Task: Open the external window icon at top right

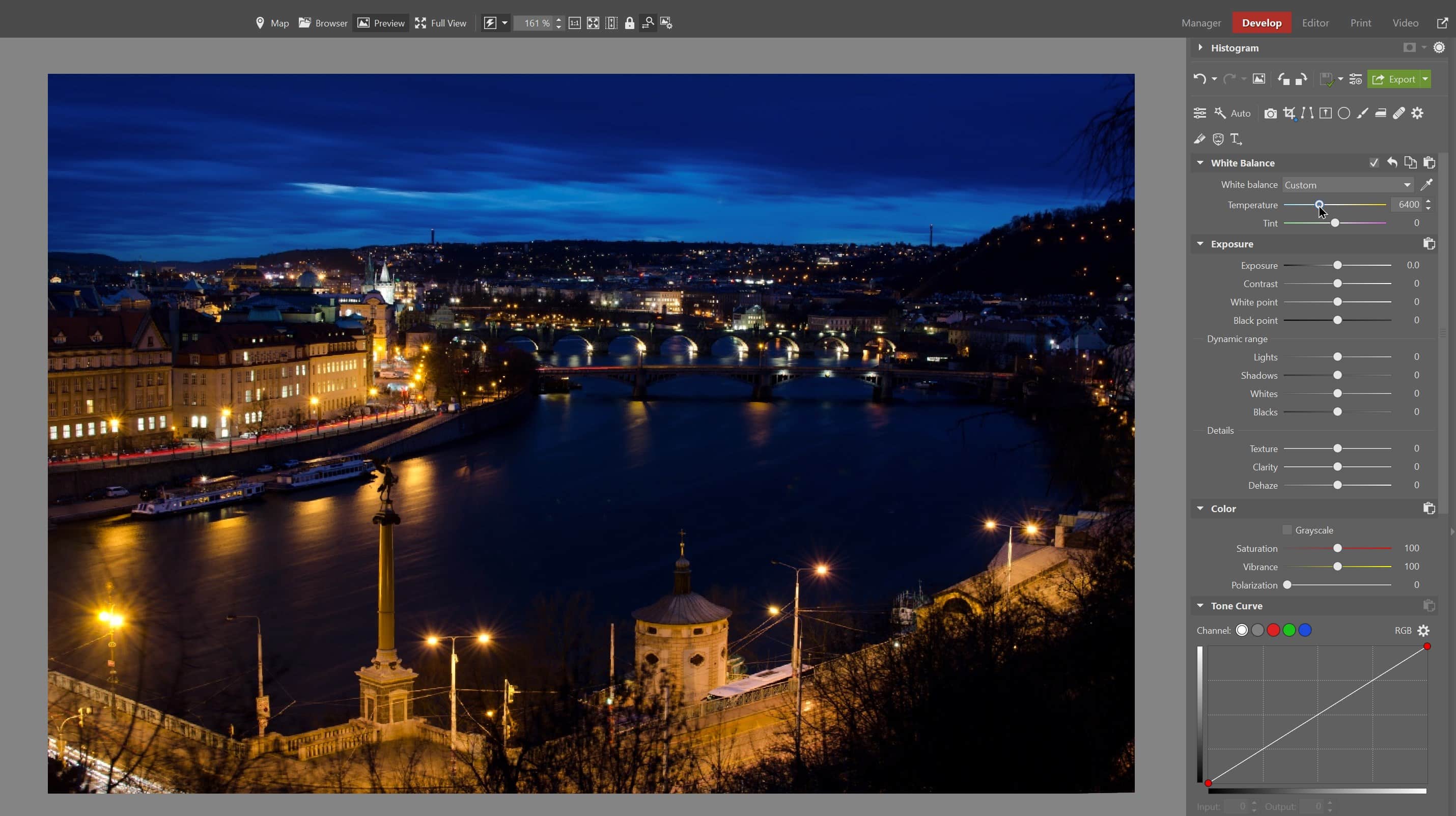Action: point(1442,23)
